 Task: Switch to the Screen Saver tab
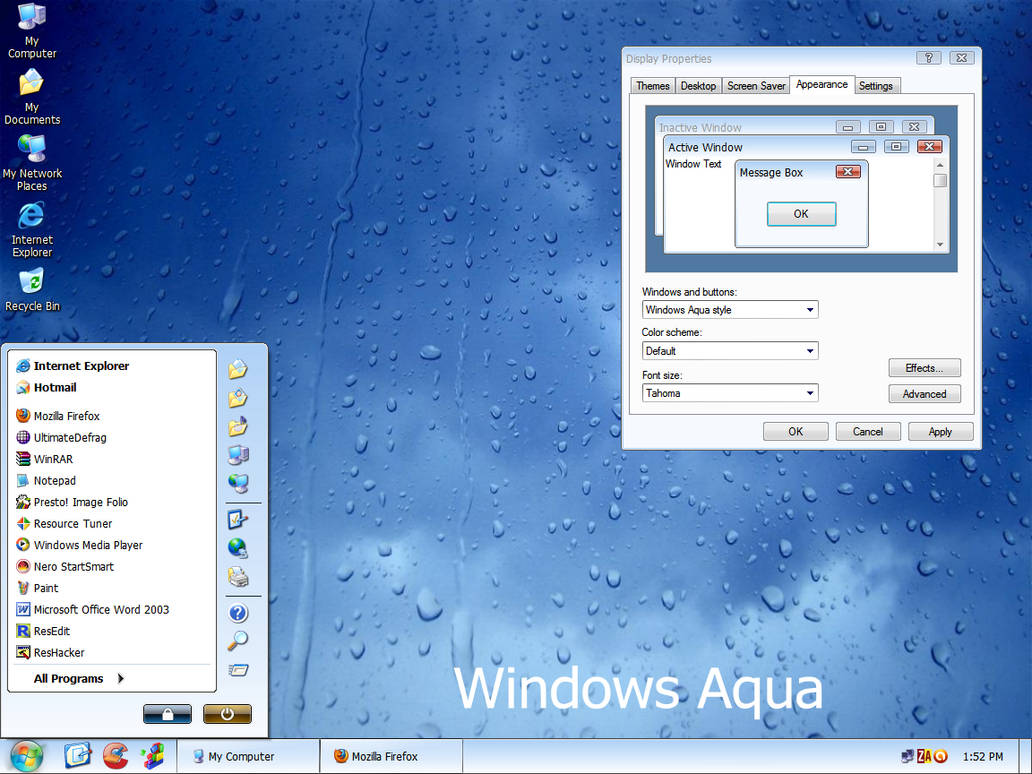point(756,86)
